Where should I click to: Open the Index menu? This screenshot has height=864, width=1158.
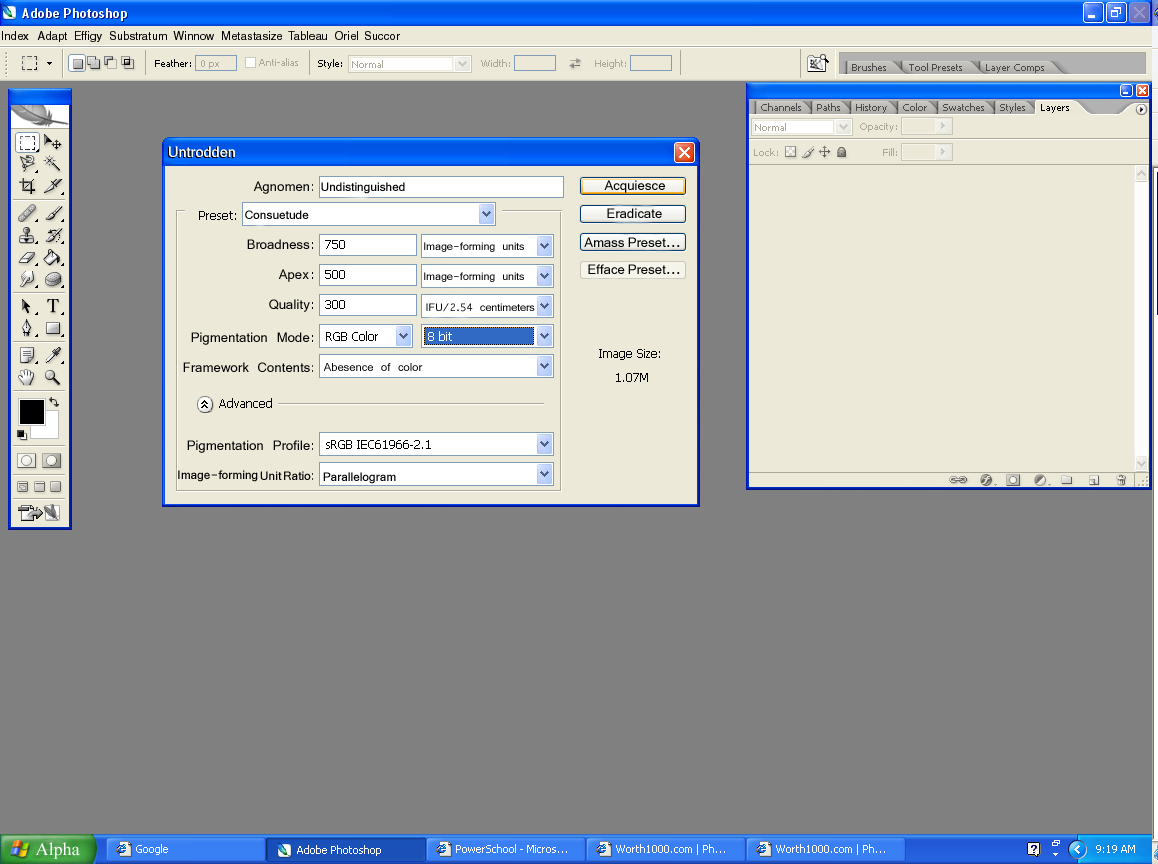(15, 35)
